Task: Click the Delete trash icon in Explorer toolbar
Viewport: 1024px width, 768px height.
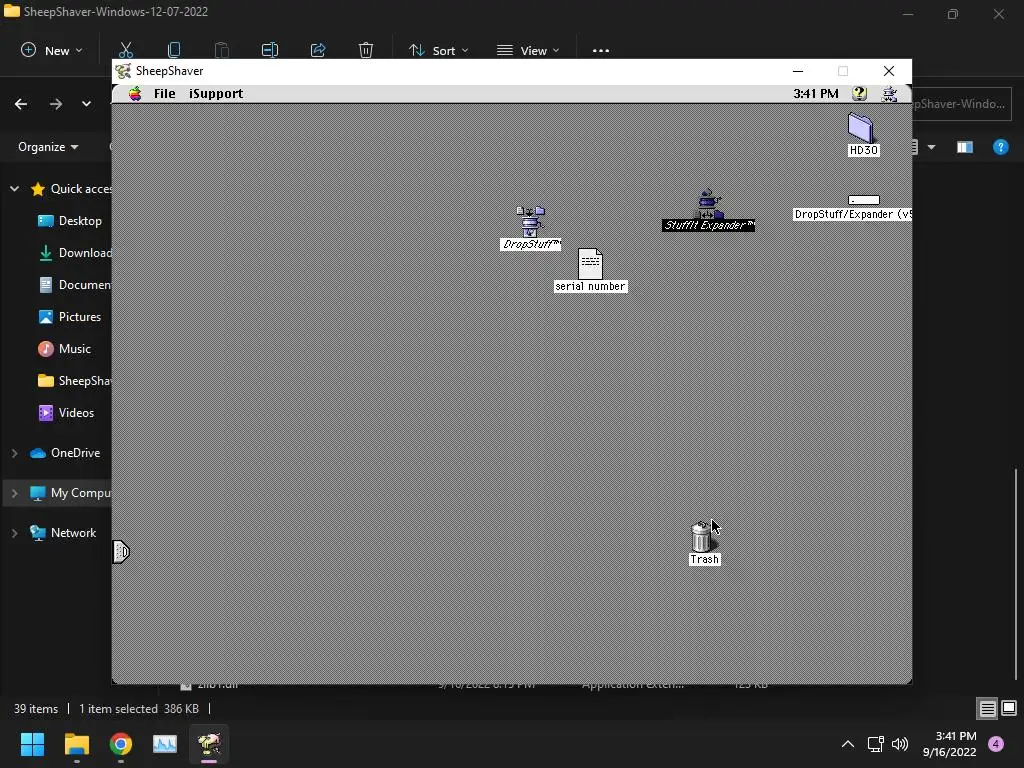Action: click(x=366, y=50)
